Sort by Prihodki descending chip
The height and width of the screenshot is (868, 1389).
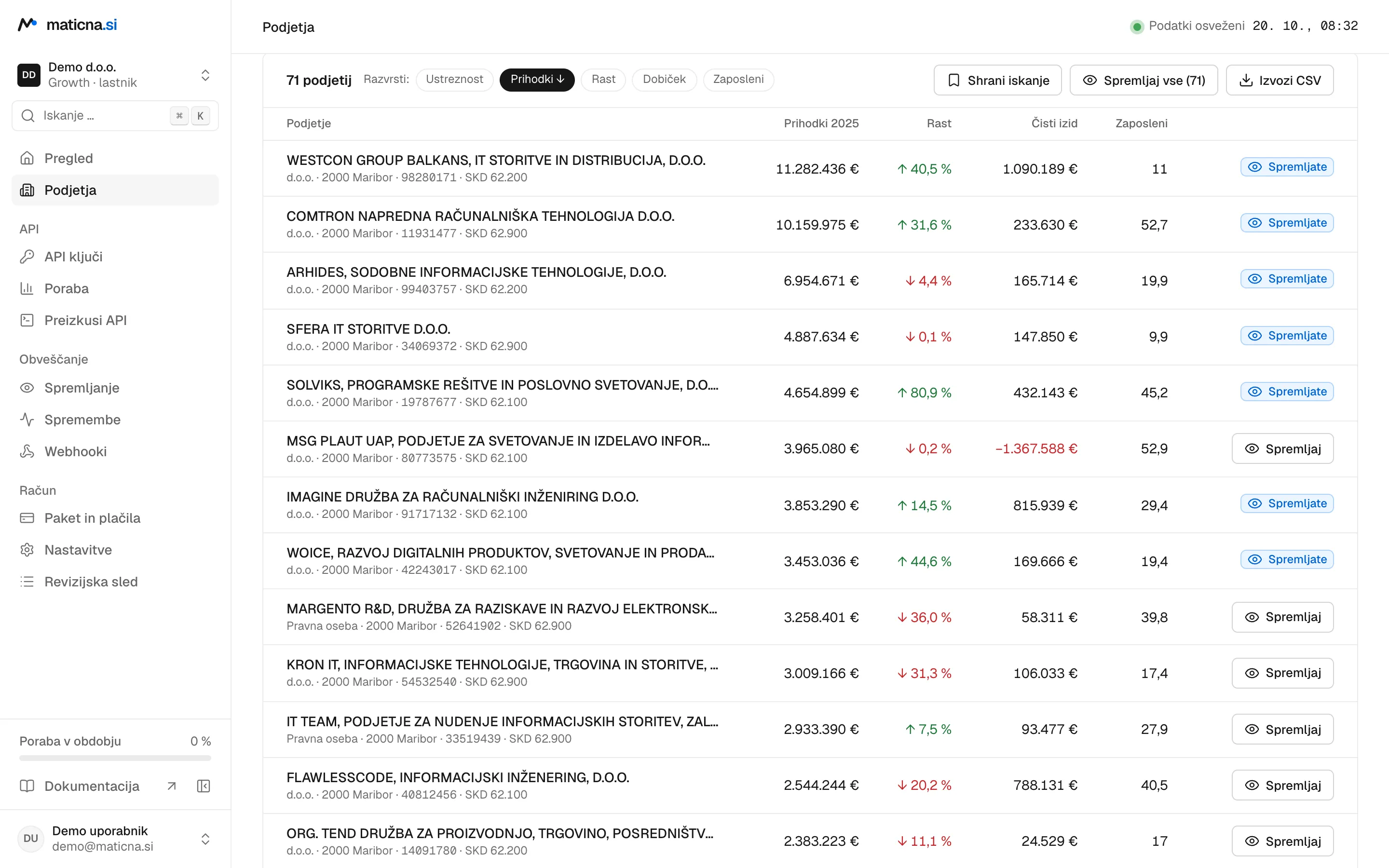[537, 79]
